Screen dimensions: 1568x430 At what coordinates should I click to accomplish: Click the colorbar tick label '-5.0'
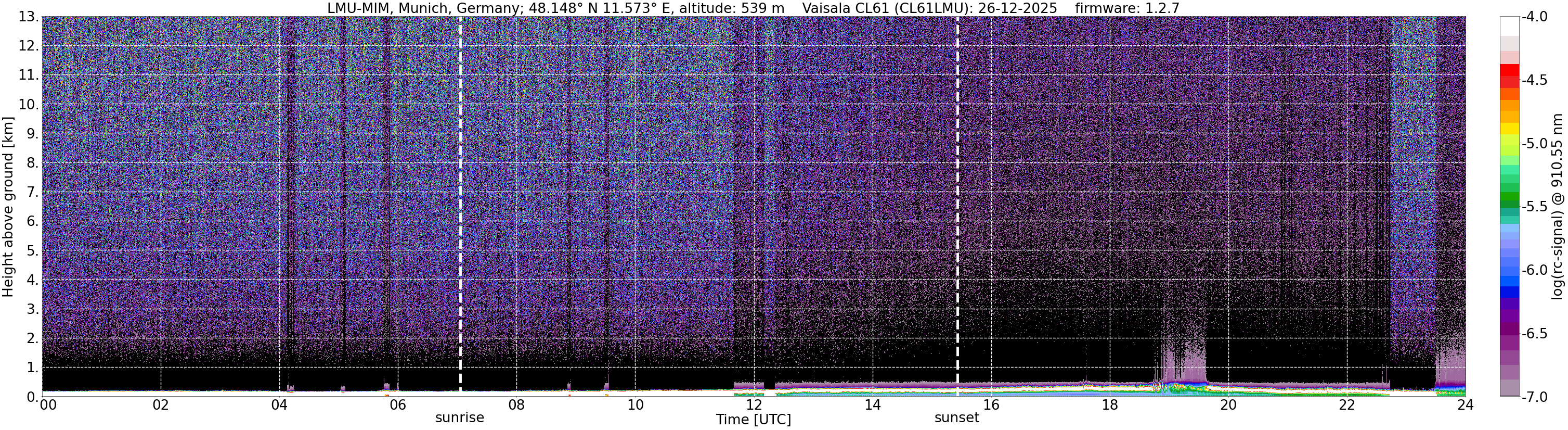(x=1535, y=144)
